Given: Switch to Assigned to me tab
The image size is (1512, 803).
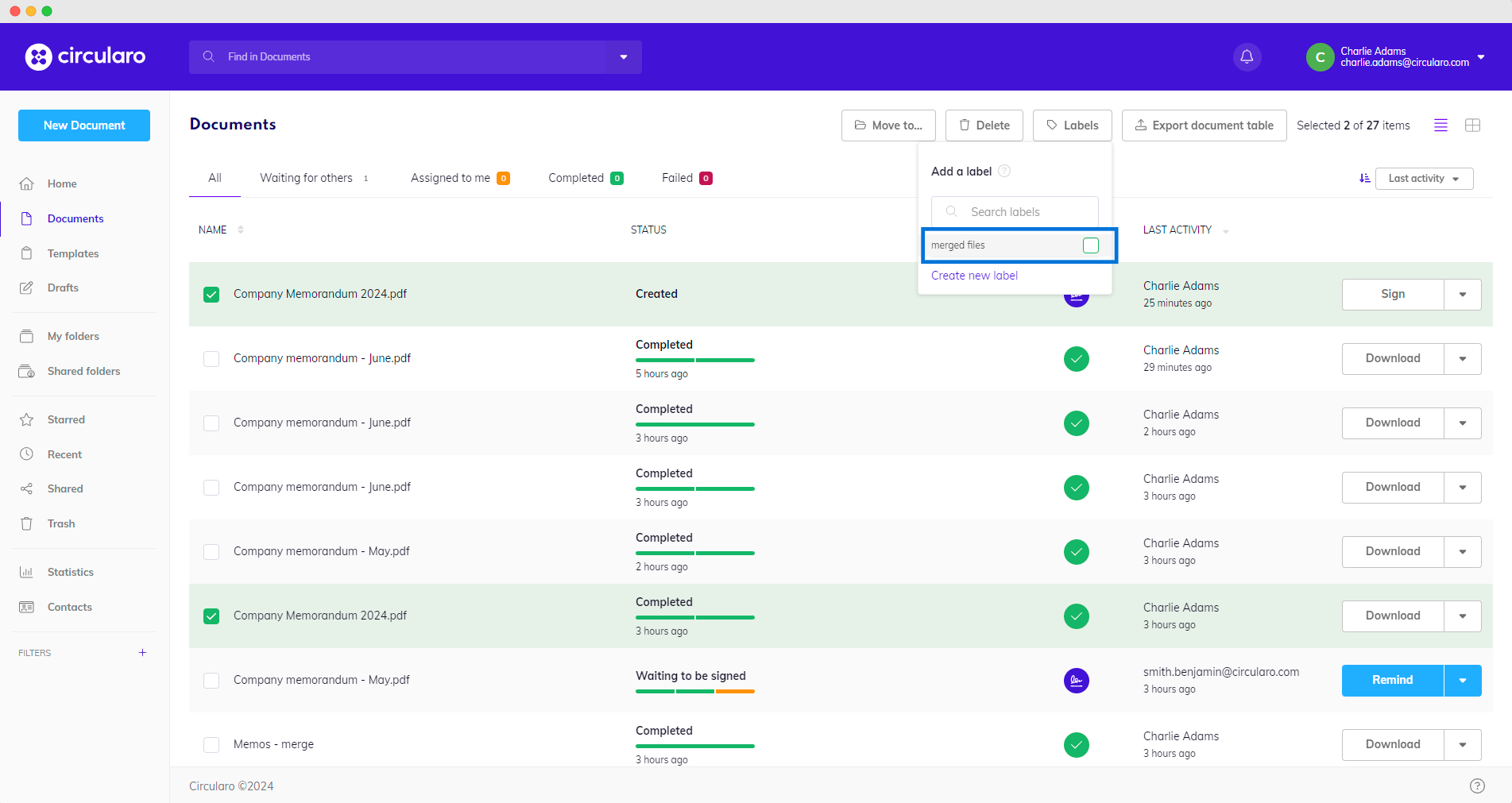Looking at the screenshot, I should pos(460,178).
